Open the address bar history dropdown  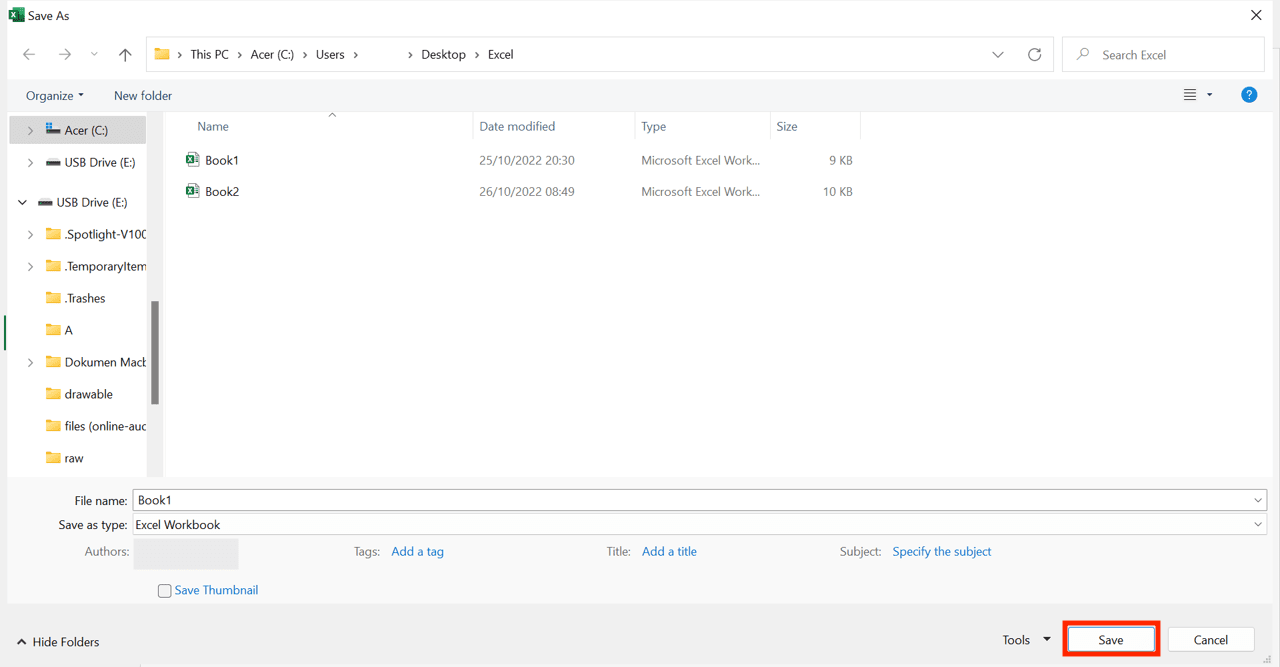point(998,55)
